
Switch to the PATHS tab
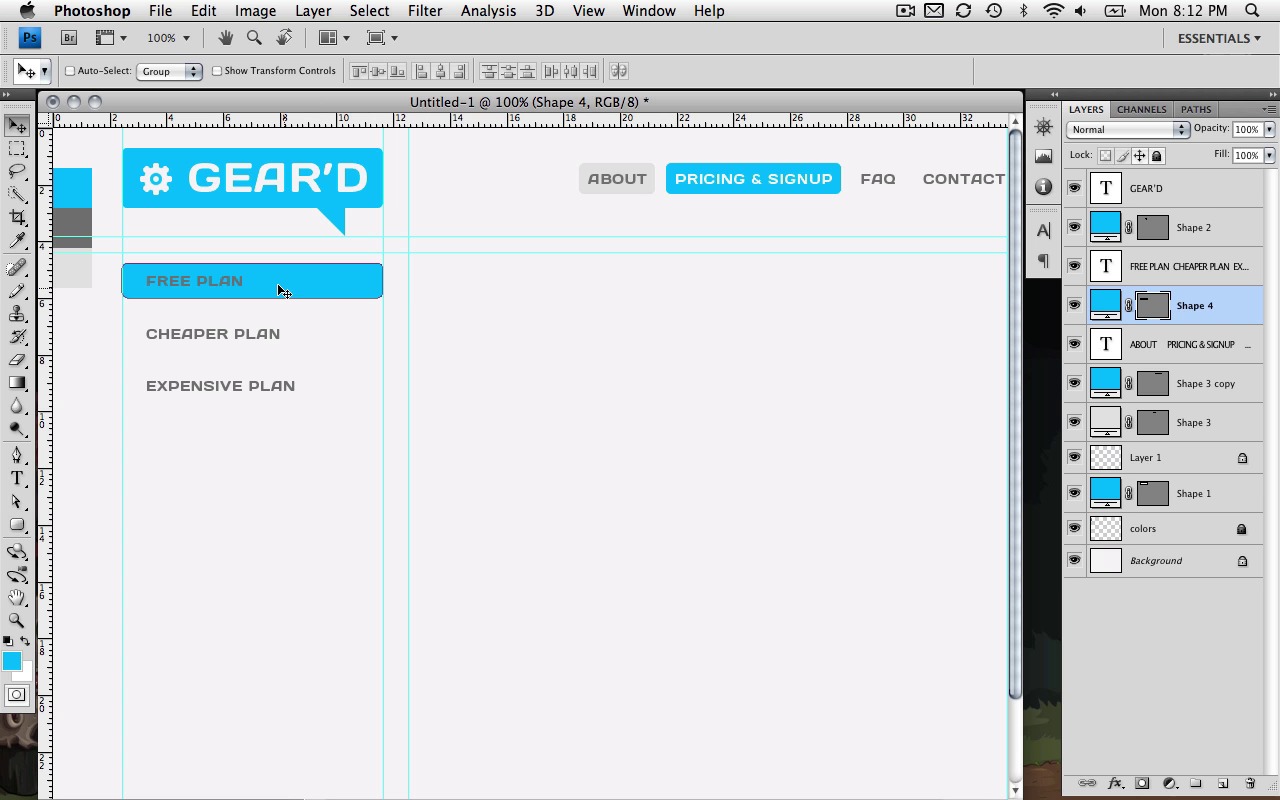(1196, 109)
